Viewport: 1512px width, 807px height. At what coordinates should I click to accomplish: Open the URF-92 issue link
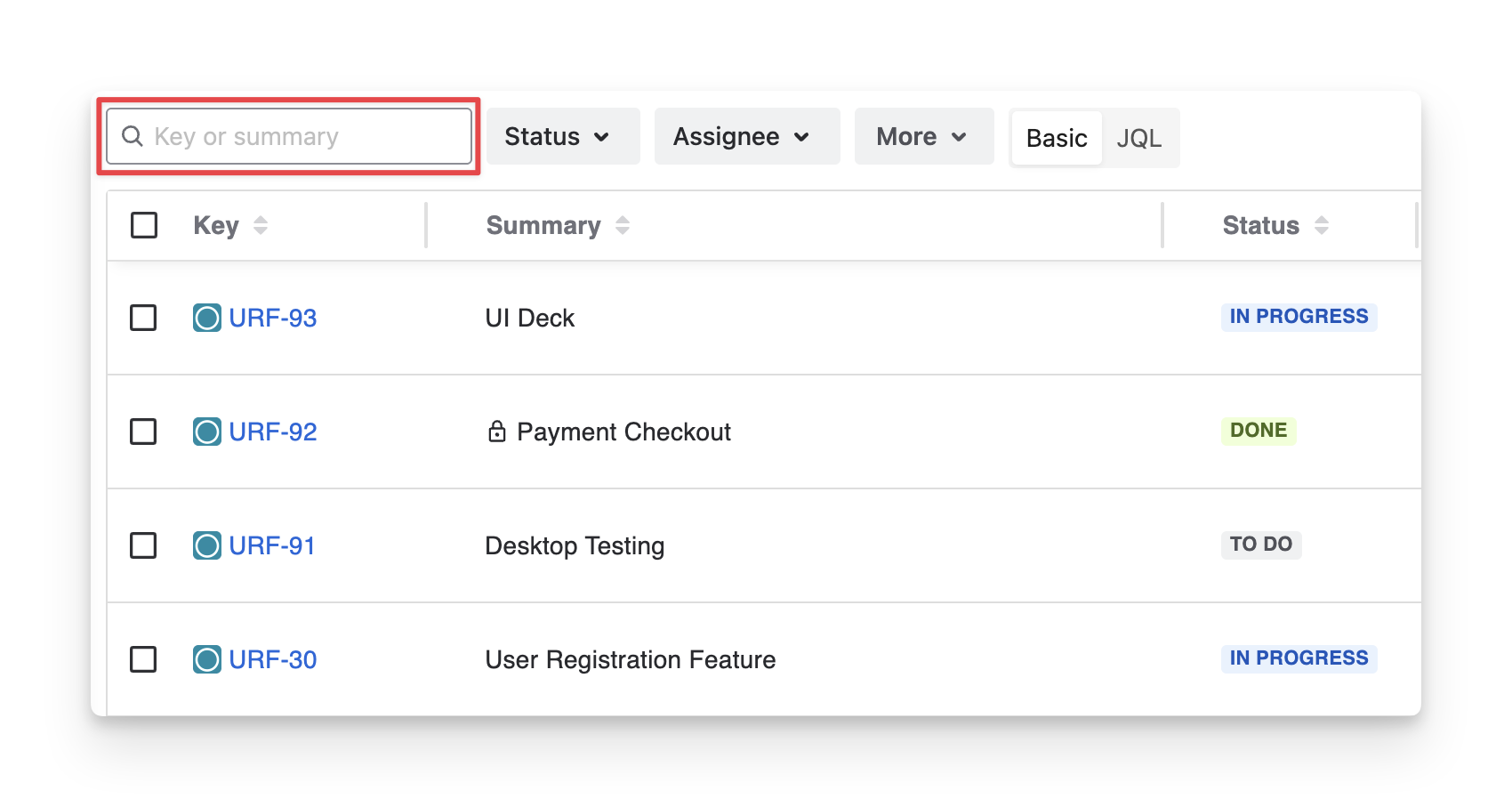coord(273,432)
